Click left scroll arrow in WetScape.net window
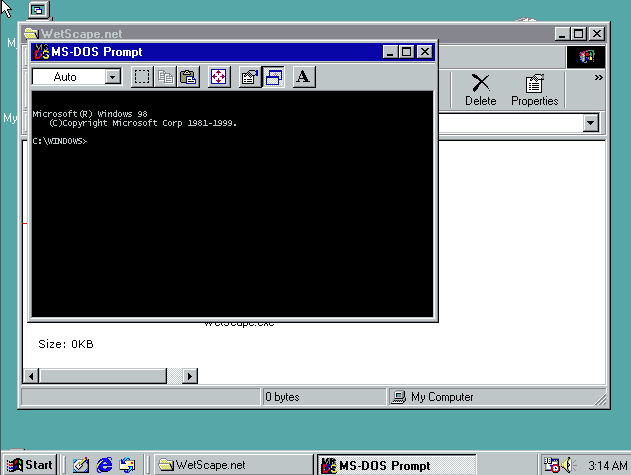 31,376
